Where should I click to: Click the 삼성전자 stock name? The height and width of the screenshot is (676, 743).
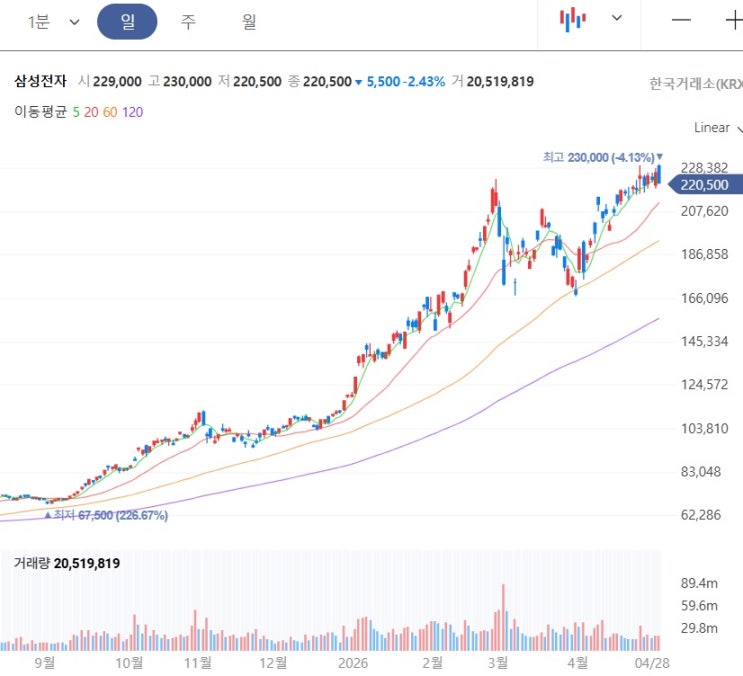[40, 81]
